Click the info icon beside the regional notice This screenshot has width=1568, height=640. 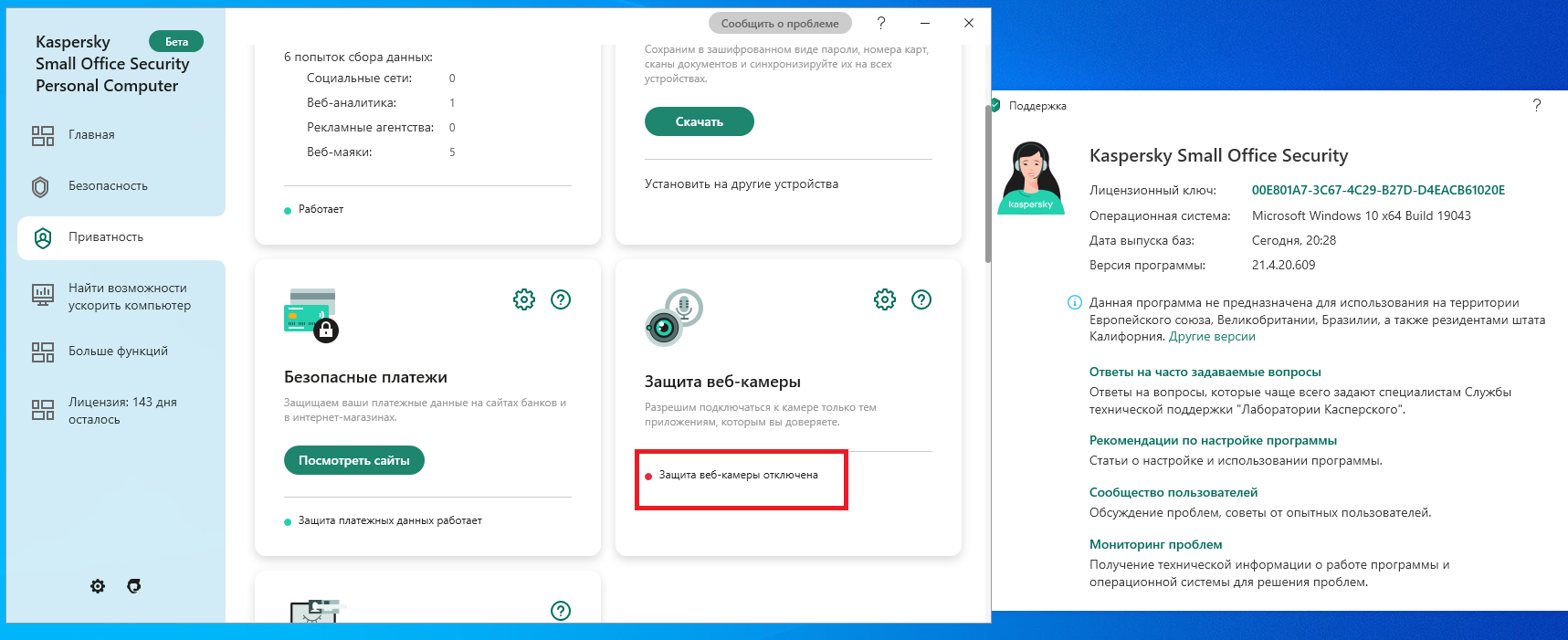[x=1075, y=303]
